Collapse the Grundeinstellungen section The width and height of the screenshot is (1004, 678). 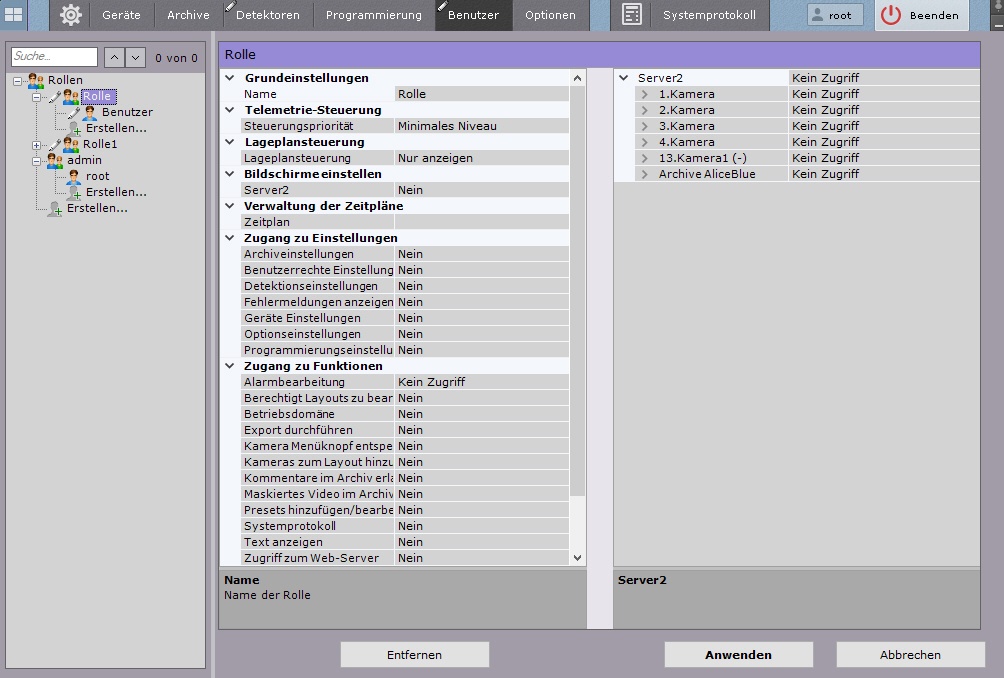230,78
